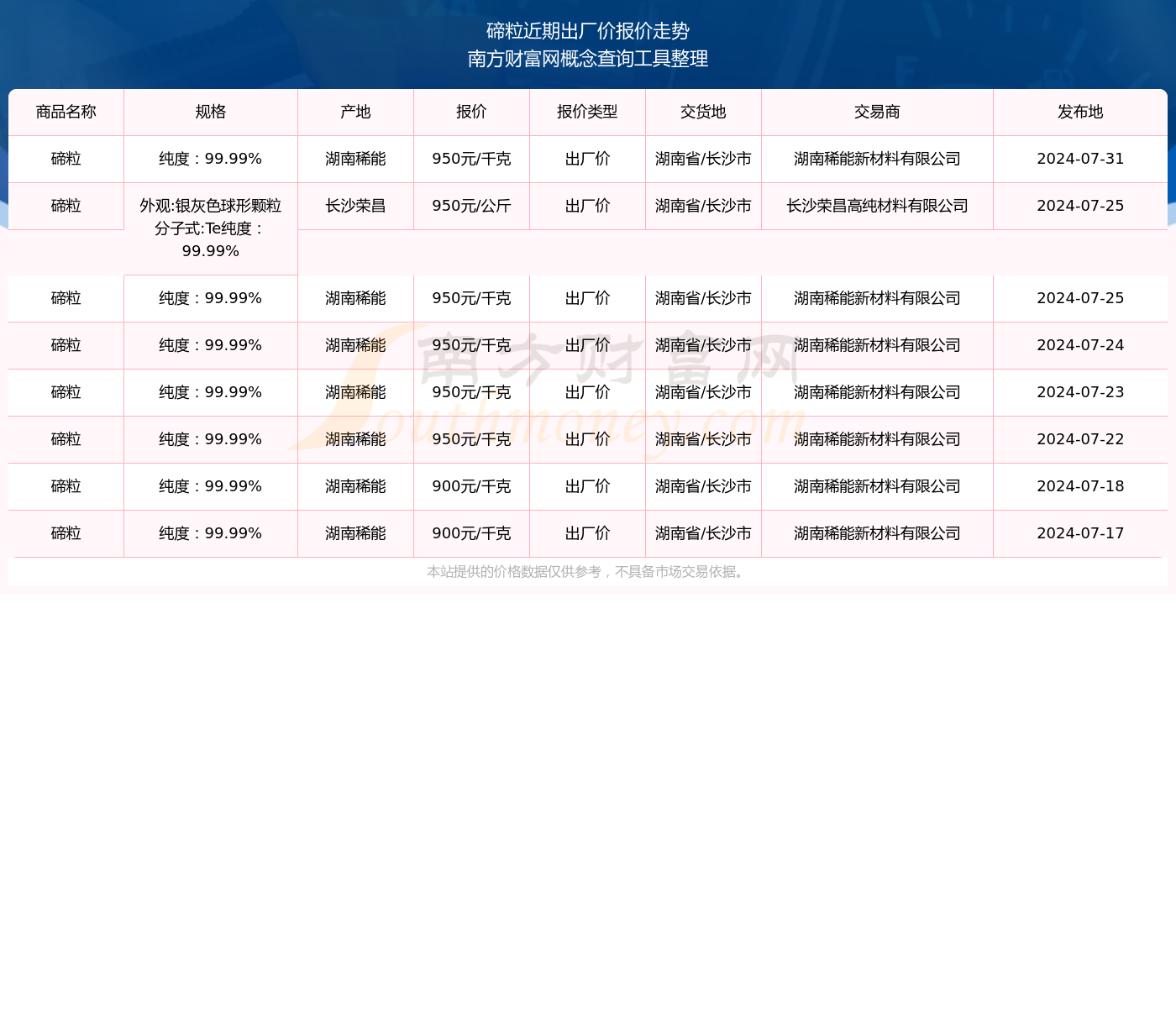1176x1012 pixels.
Task: Click the title 碲粒近期出厂价报价走势
Action: pos(588,31)
